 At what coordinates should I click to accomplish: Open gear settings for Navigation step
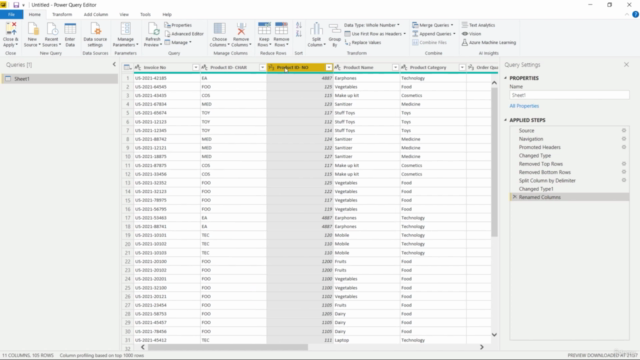point(624,139)
